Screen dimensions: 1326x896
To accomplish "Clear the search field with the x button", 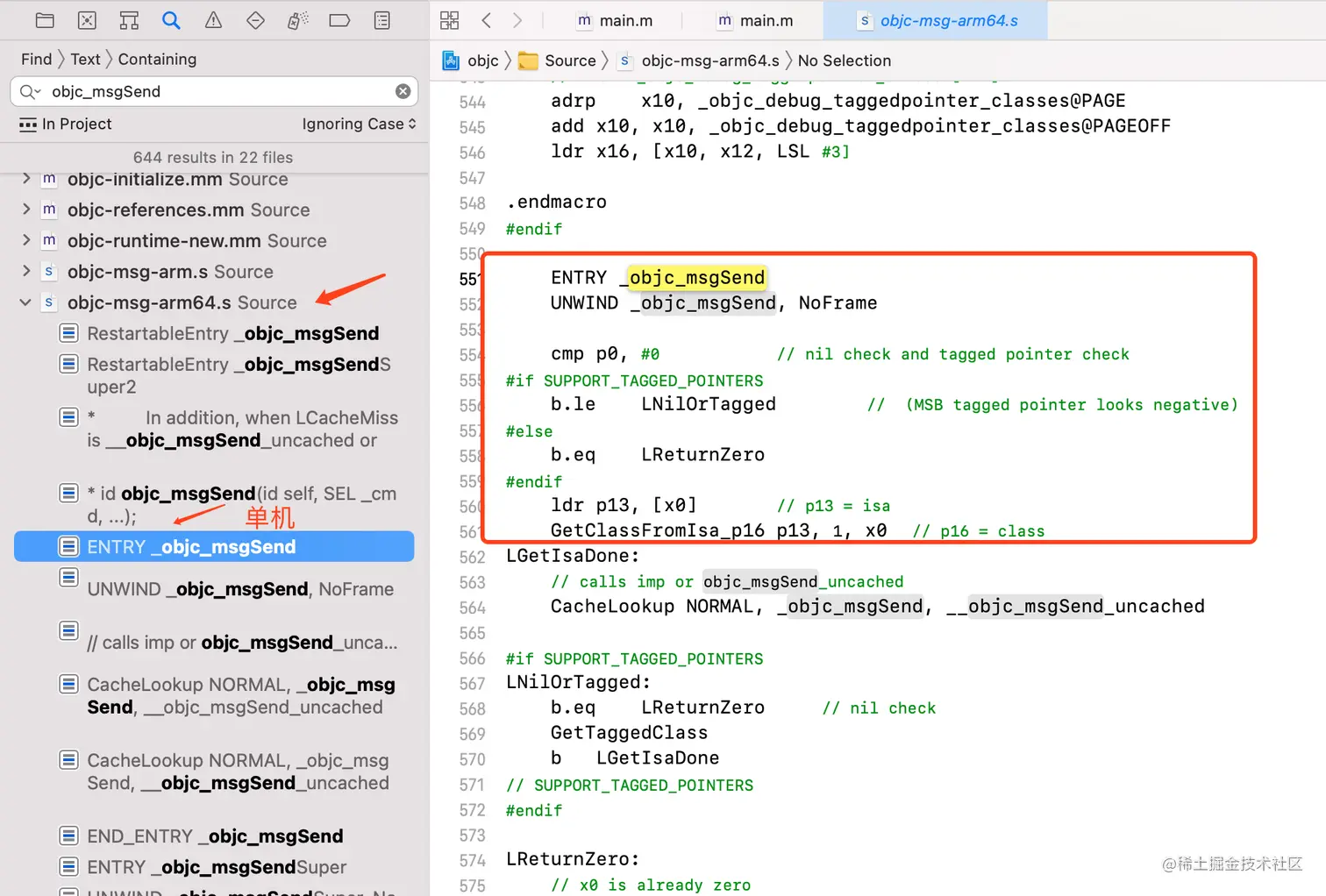I will 403,91.
